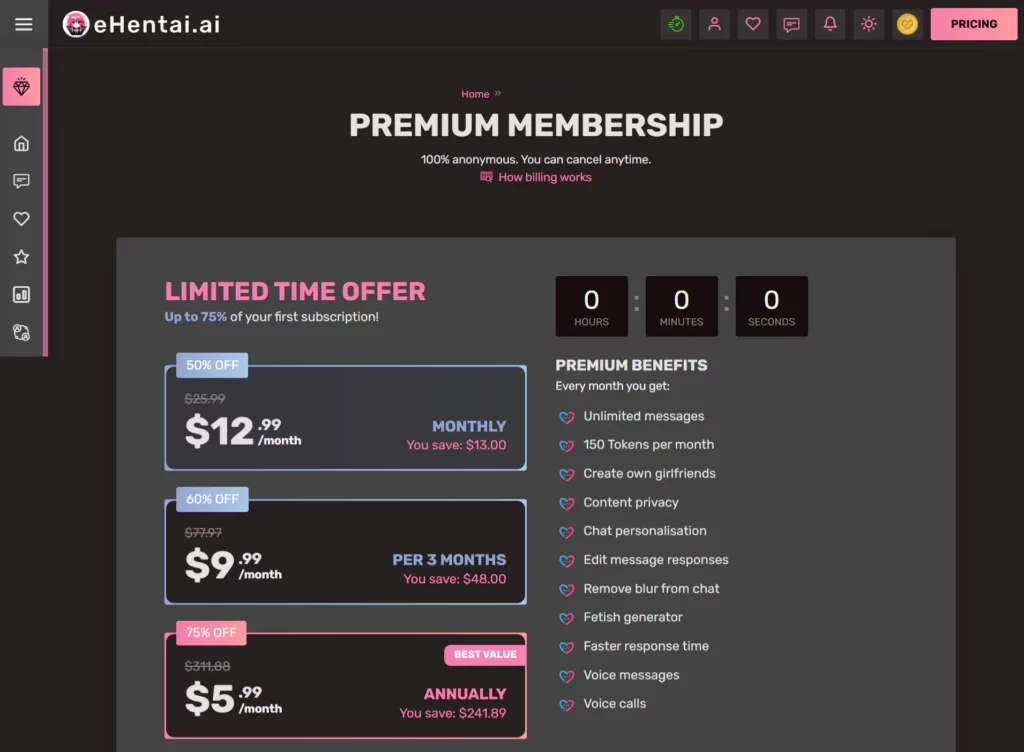Toggle light mode with the sun icon
The height and width of the screenshot is (752, 1024).
[x=869, y=24]
